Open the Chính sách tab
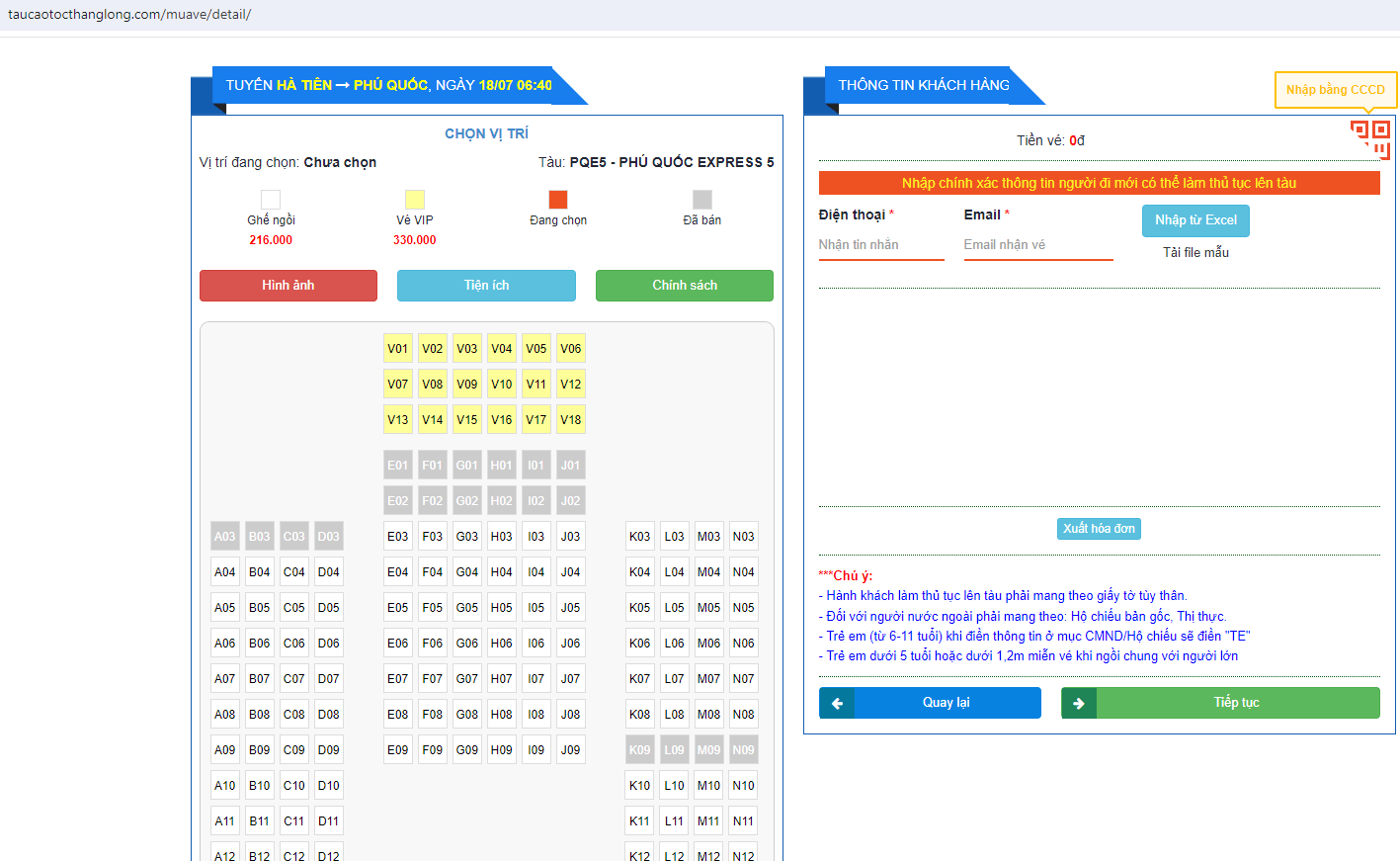Viewport: 1400px width, 861px height. pyautogui.click(x=685, y=286)
